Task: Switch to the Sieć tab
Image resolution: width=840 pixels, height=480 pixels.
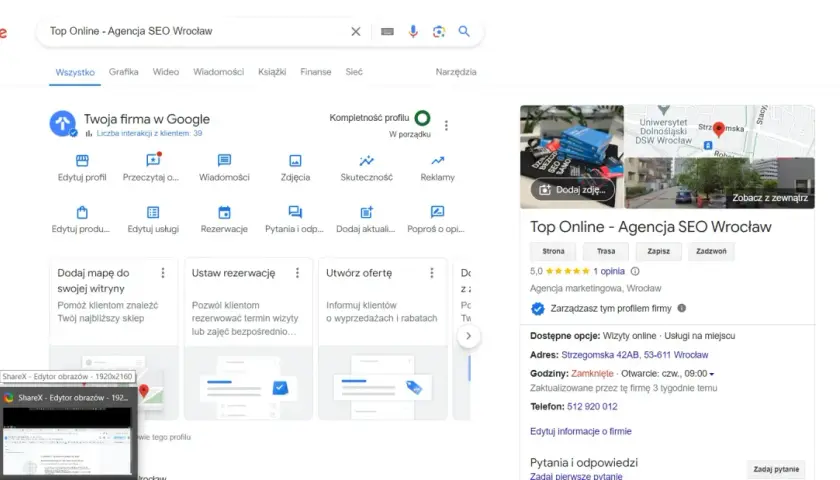Action: pyautogui.click(x=354, y=72)
